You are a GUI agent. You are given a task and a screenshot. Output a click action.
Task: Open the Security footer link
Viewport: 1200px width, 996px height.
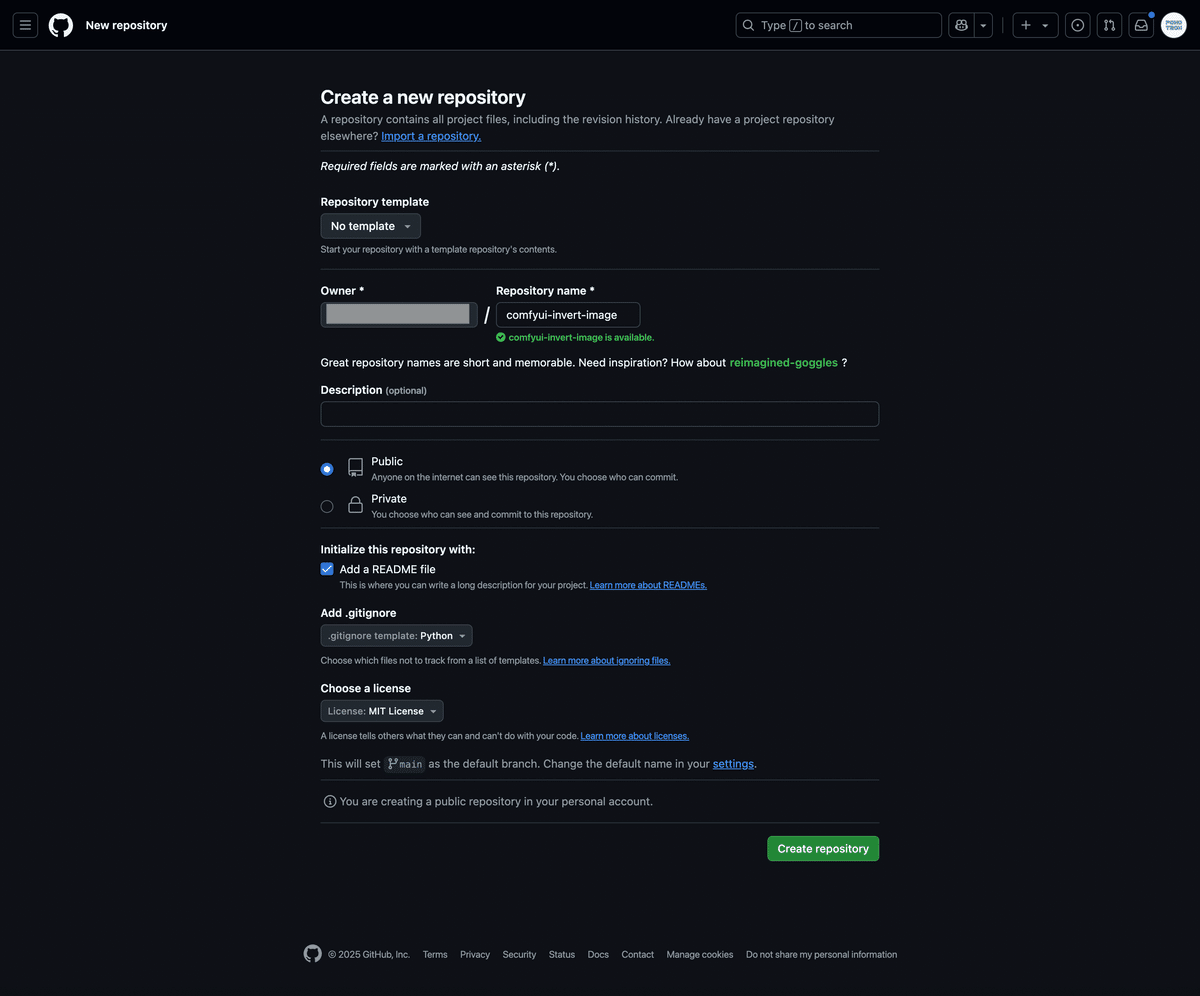[x=519, y=955]
